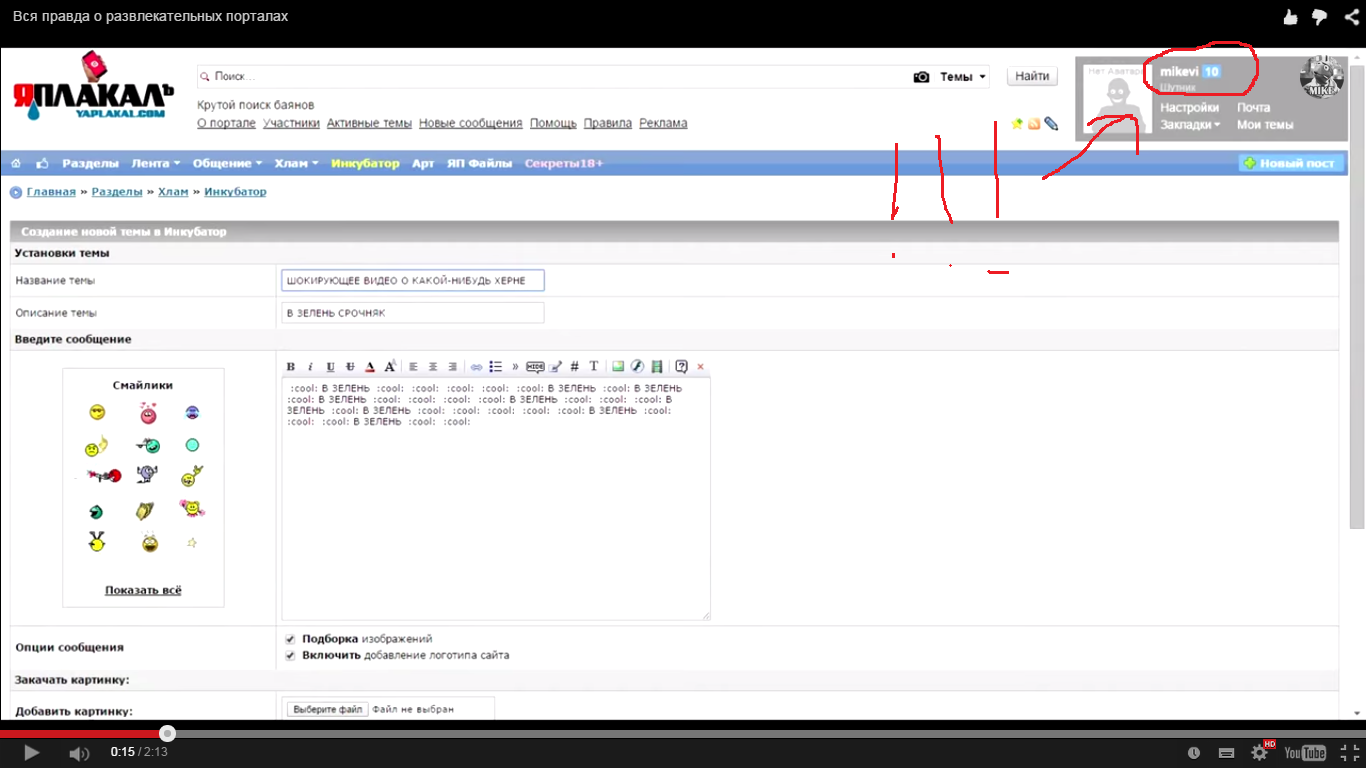This screenshot has width=1366, height=768.
Task: Open the Новые сообщения link
Action: coord(470,123)
